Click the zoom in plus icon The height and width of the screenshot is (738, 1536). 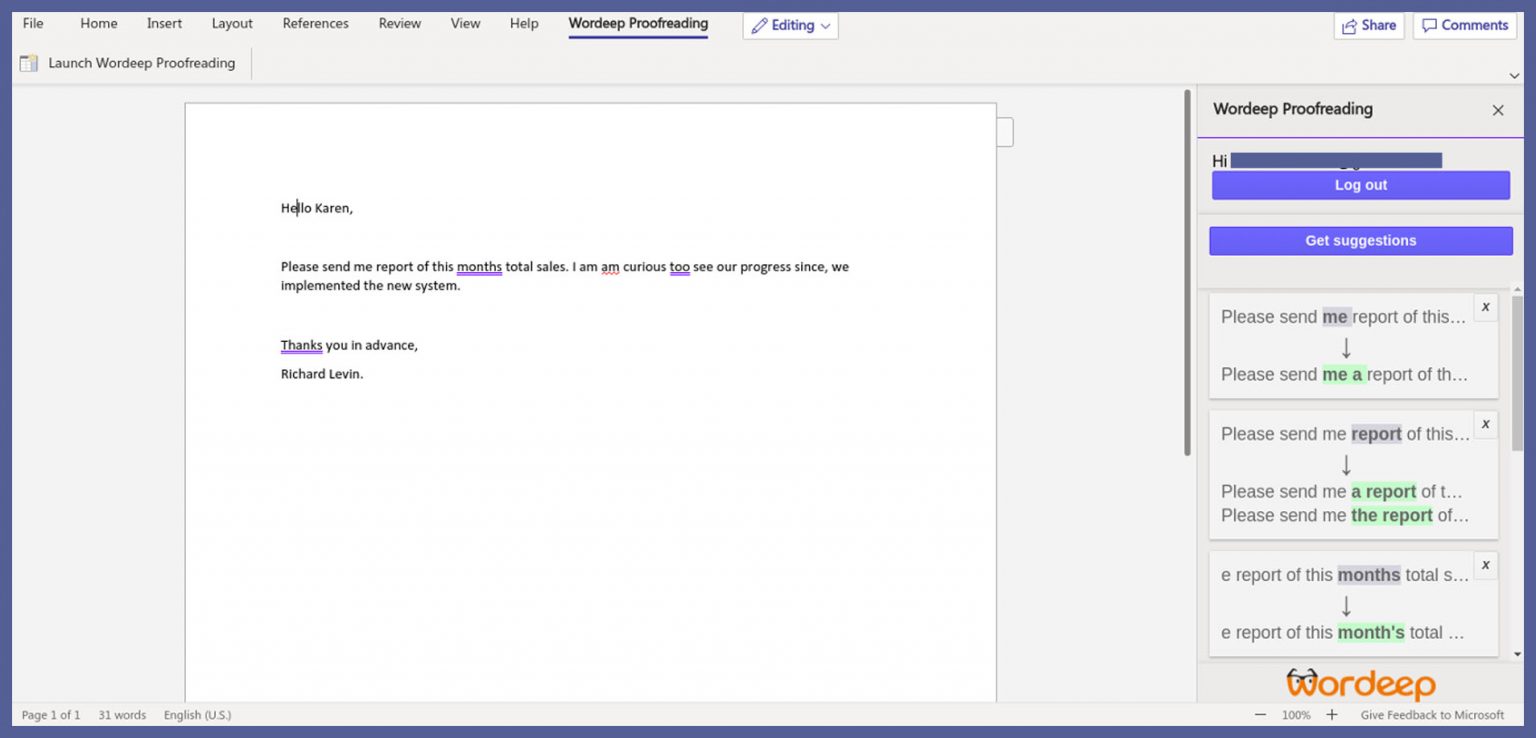coord(1331,715)
